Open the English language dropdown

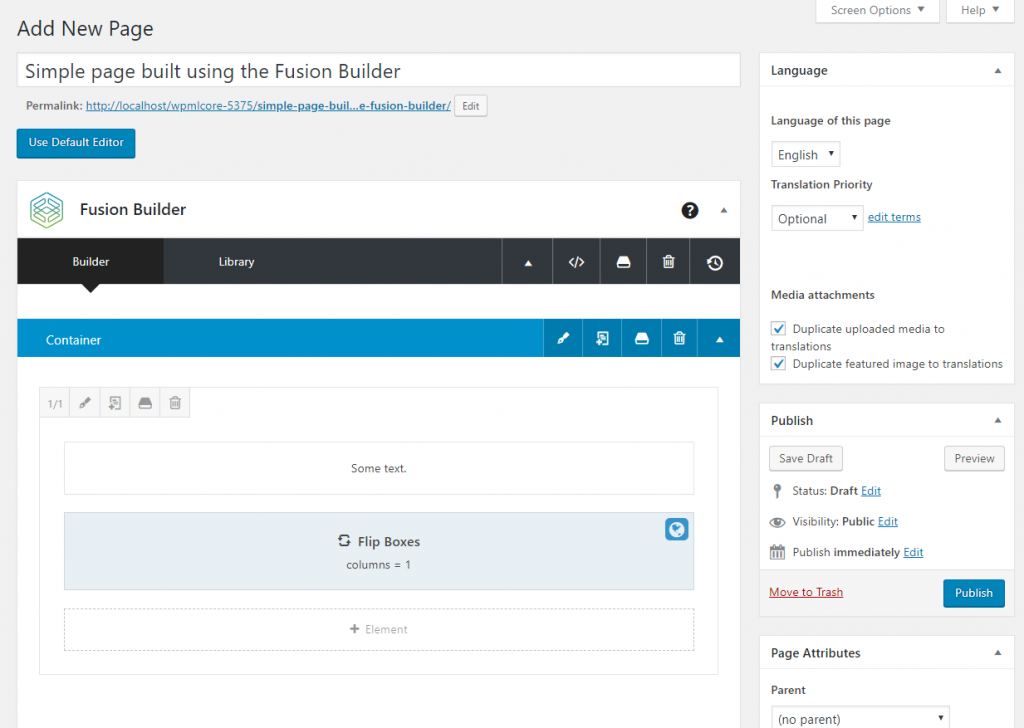(805, 155)
